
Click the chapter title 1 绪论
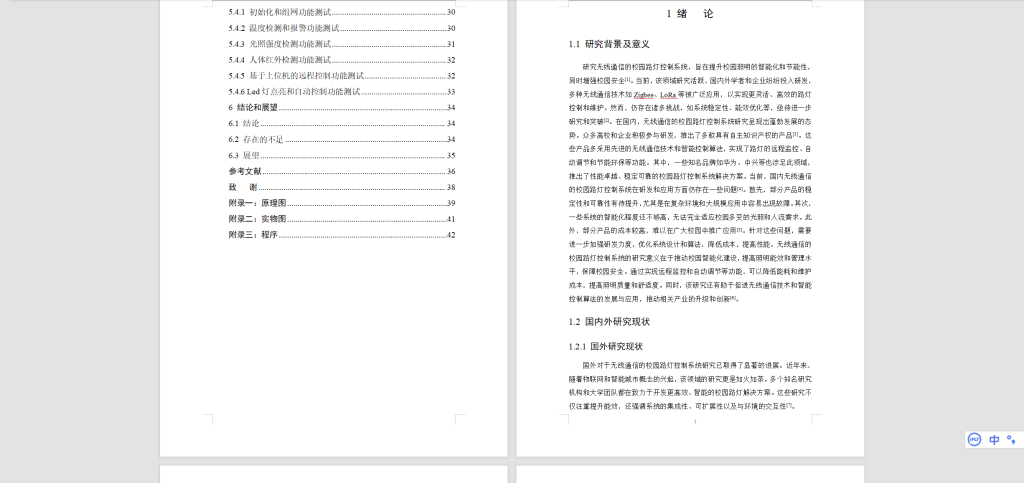point(690,15)
